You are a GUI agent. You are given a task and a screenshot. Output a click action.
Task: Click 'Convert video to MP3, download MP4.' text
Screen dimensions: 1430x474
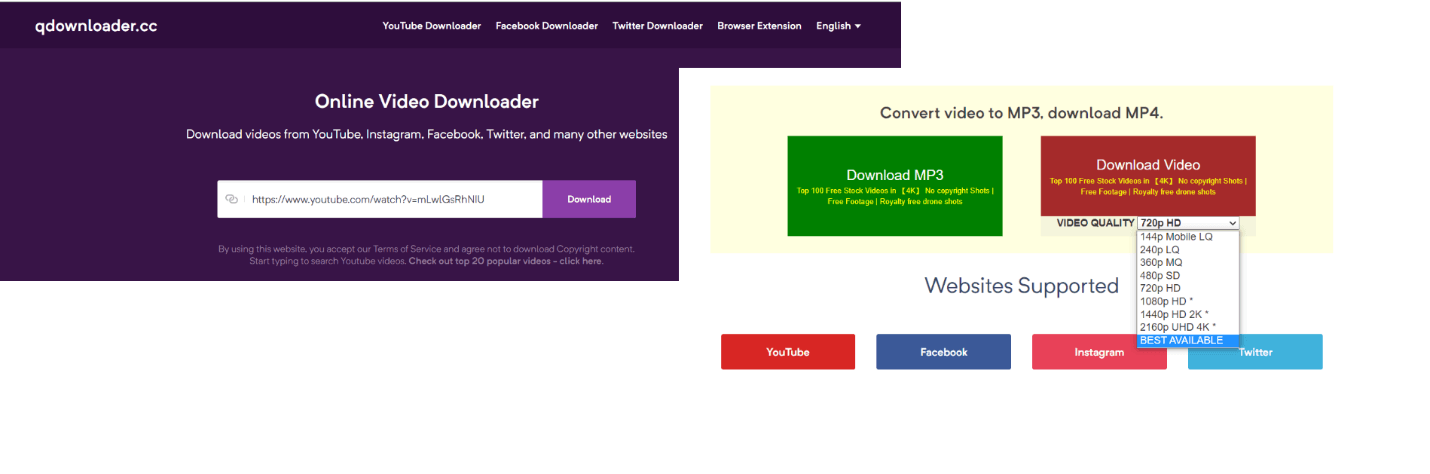(x=1021, y=113)
